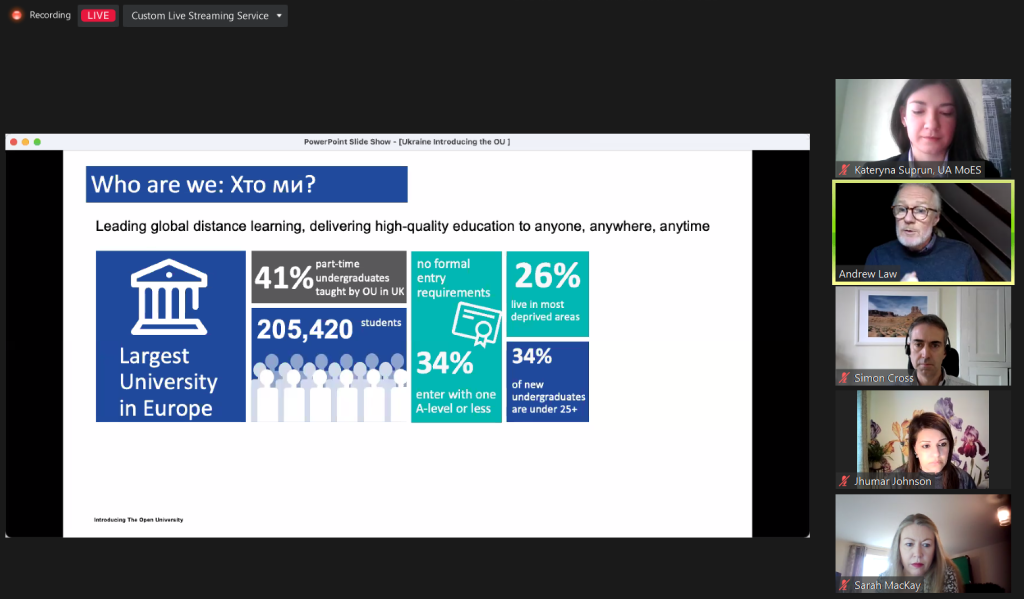
Task: Click '34%' above 'of new undergraduates are under 25+'
Action: (532, 357)
